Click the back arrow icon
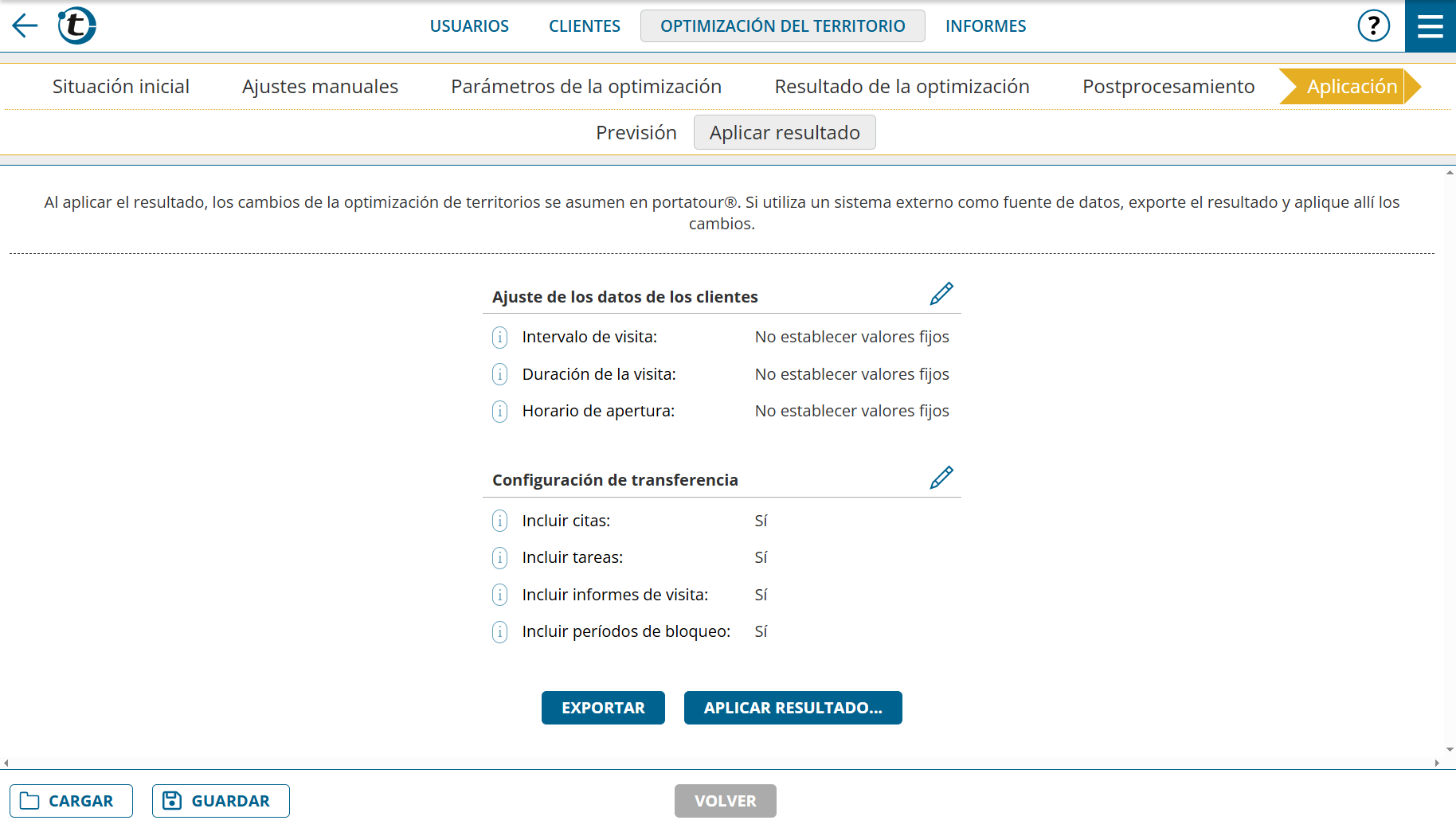The height and width of the screenshot is (828, 1456). coord(25,25)
